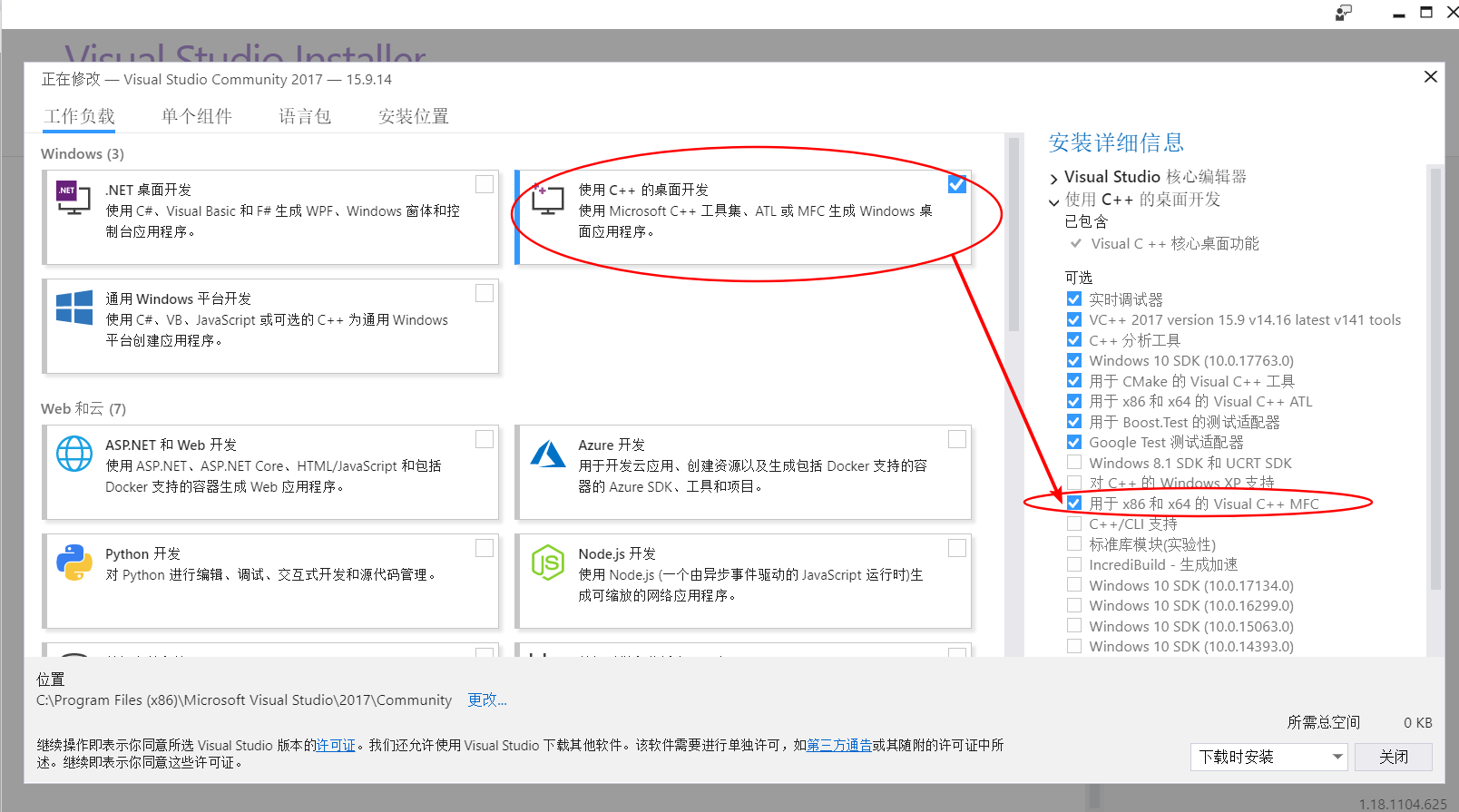Expand Visual Studio 核心编辑器 section

click(1053, 178)
